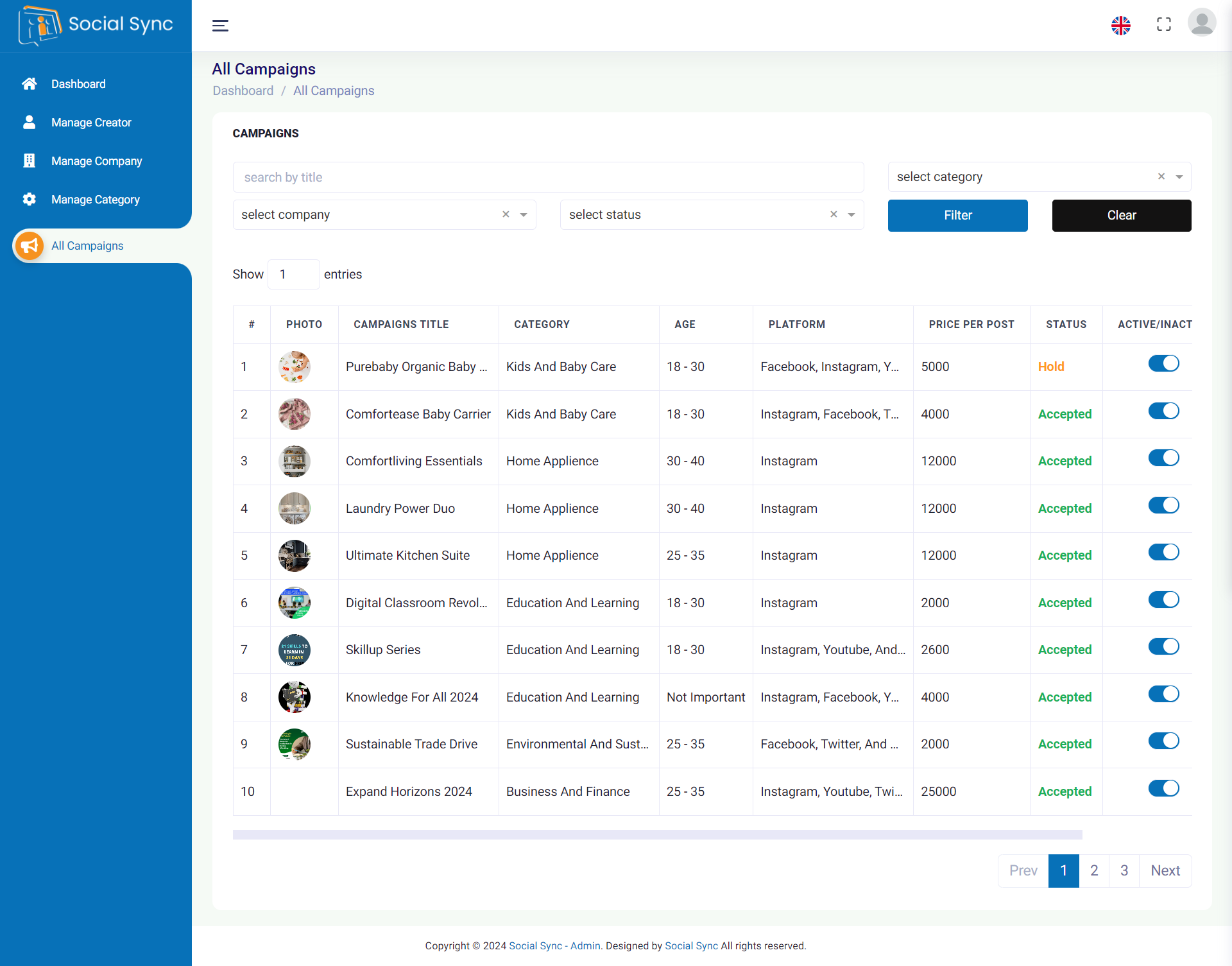Change the language via the UK flag
This screenshot has height=966, width=1232.
pyautogui.click(x=1120, y=26)
